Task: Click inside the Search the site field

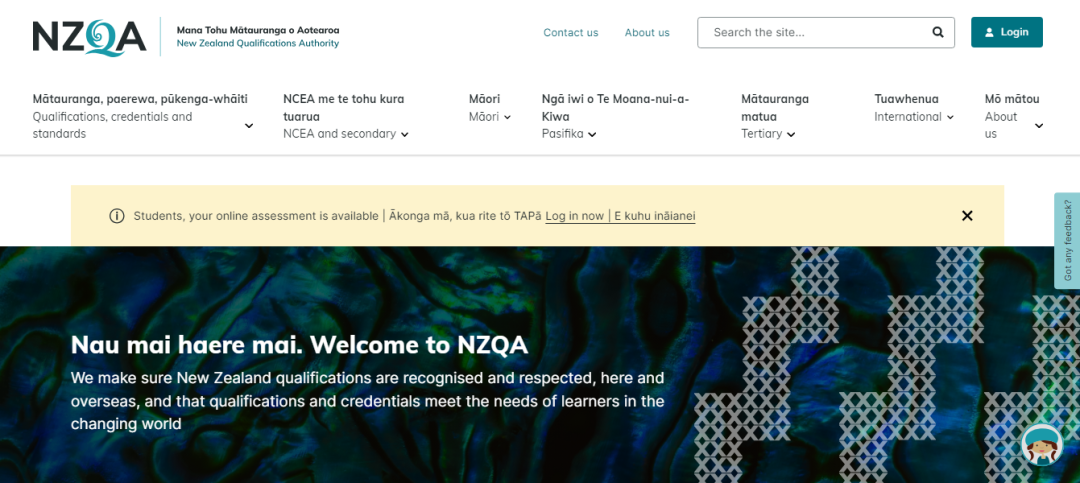Action: point(815,32)
